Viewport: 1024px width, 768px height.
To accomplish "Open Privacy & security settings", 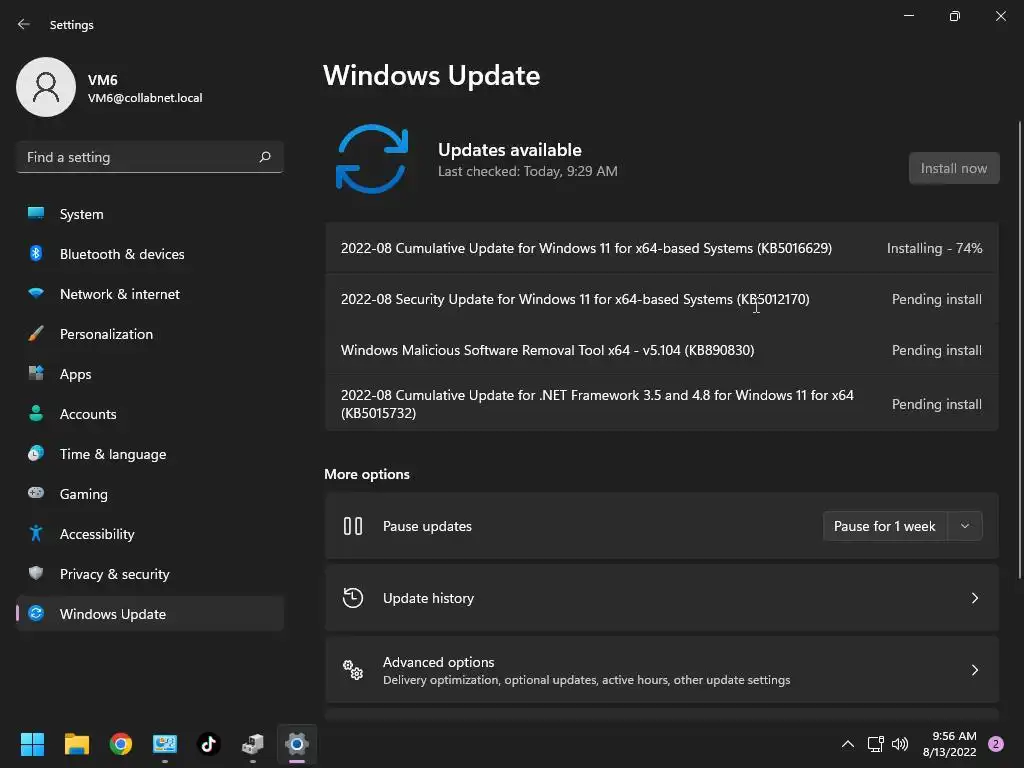I will point(150,574).
